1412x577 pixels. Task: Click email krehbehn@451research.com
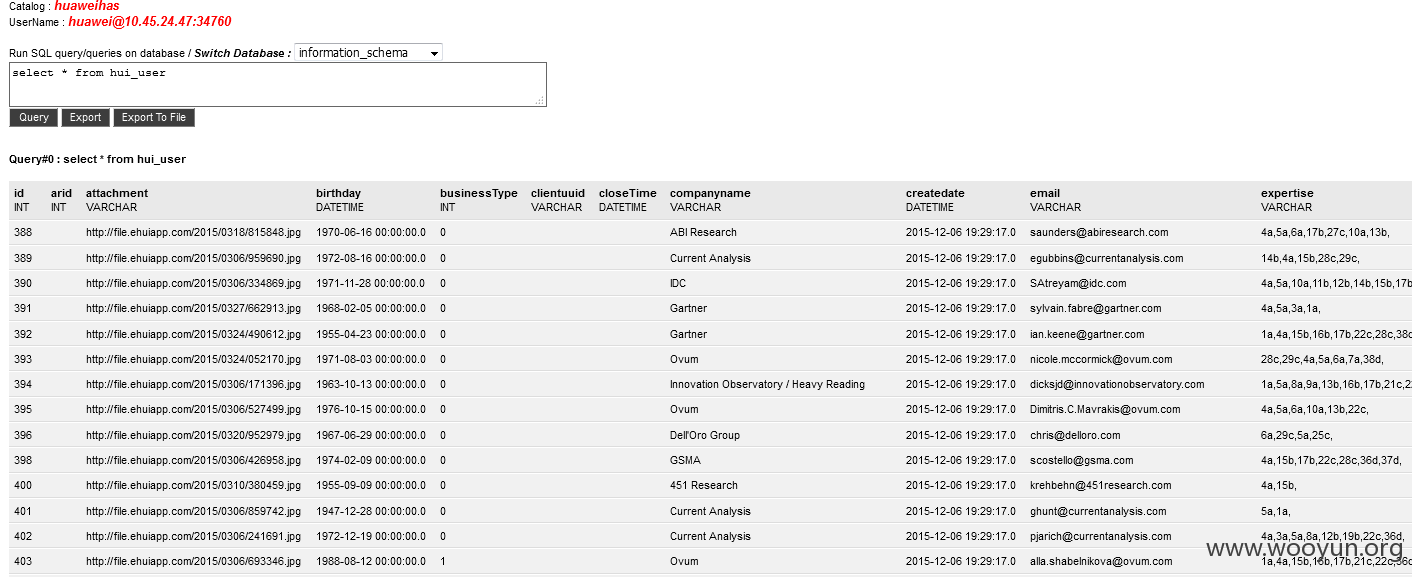(x=1100, y=485)
